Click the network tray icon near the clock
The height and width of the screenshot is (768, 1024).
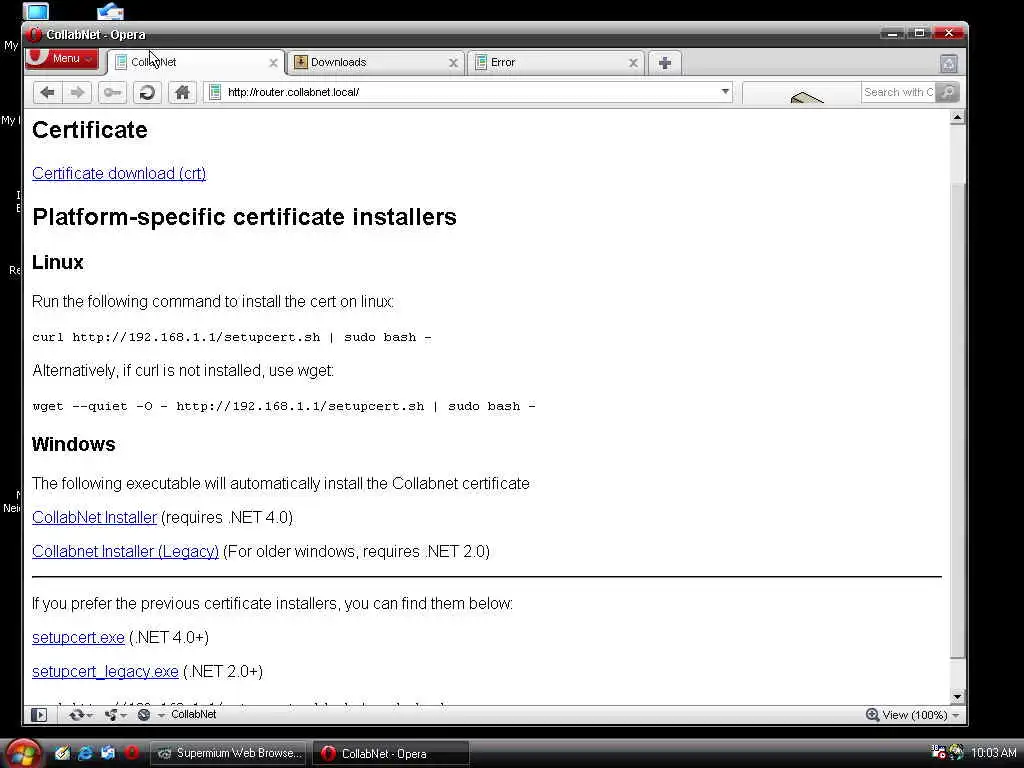point(957,752)
